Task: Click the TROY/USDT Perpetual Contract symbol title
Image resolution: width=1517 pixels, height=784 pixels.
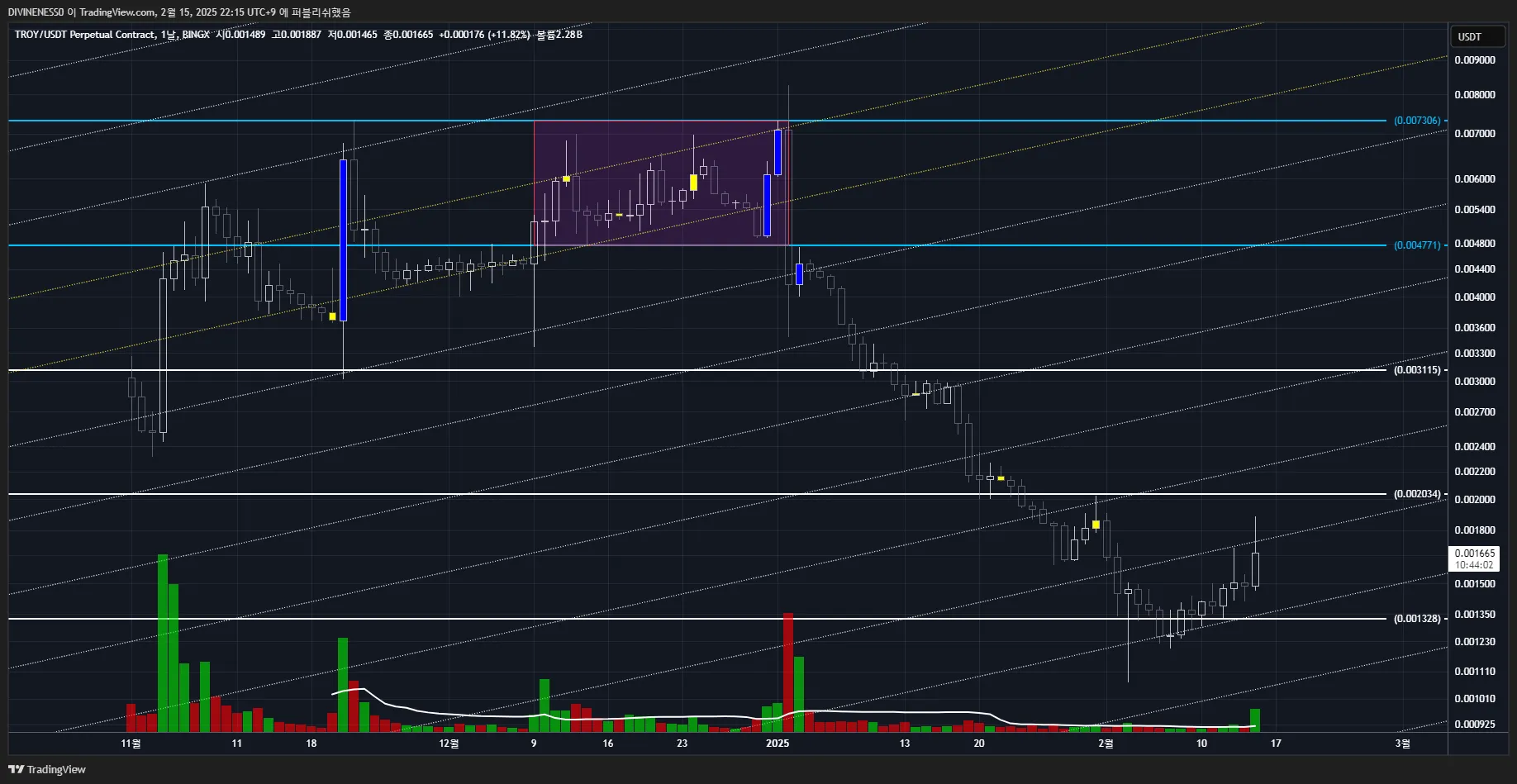Action: tap(84, 35)
